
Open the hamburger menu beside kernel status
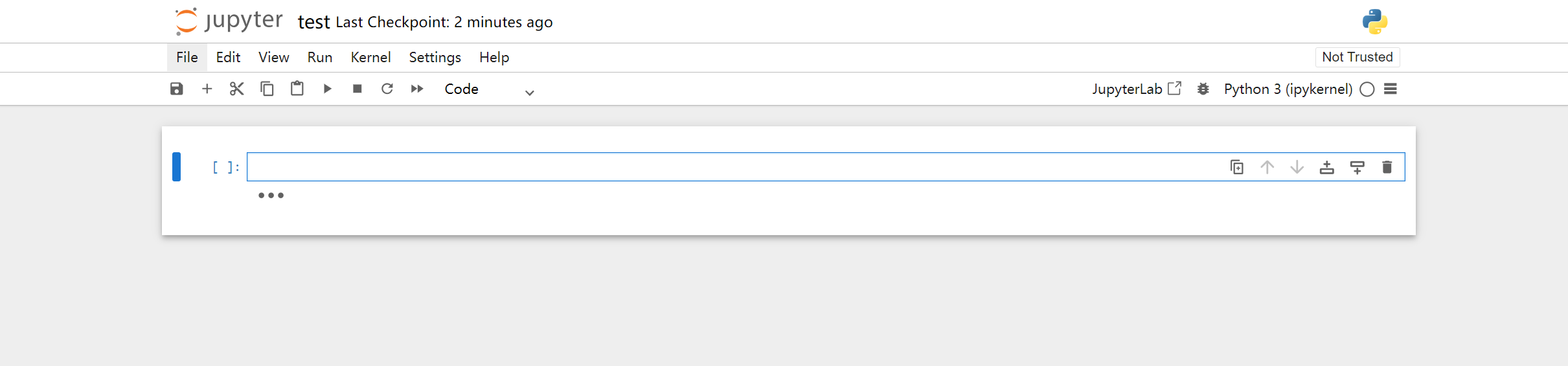tap(1391, 89)
